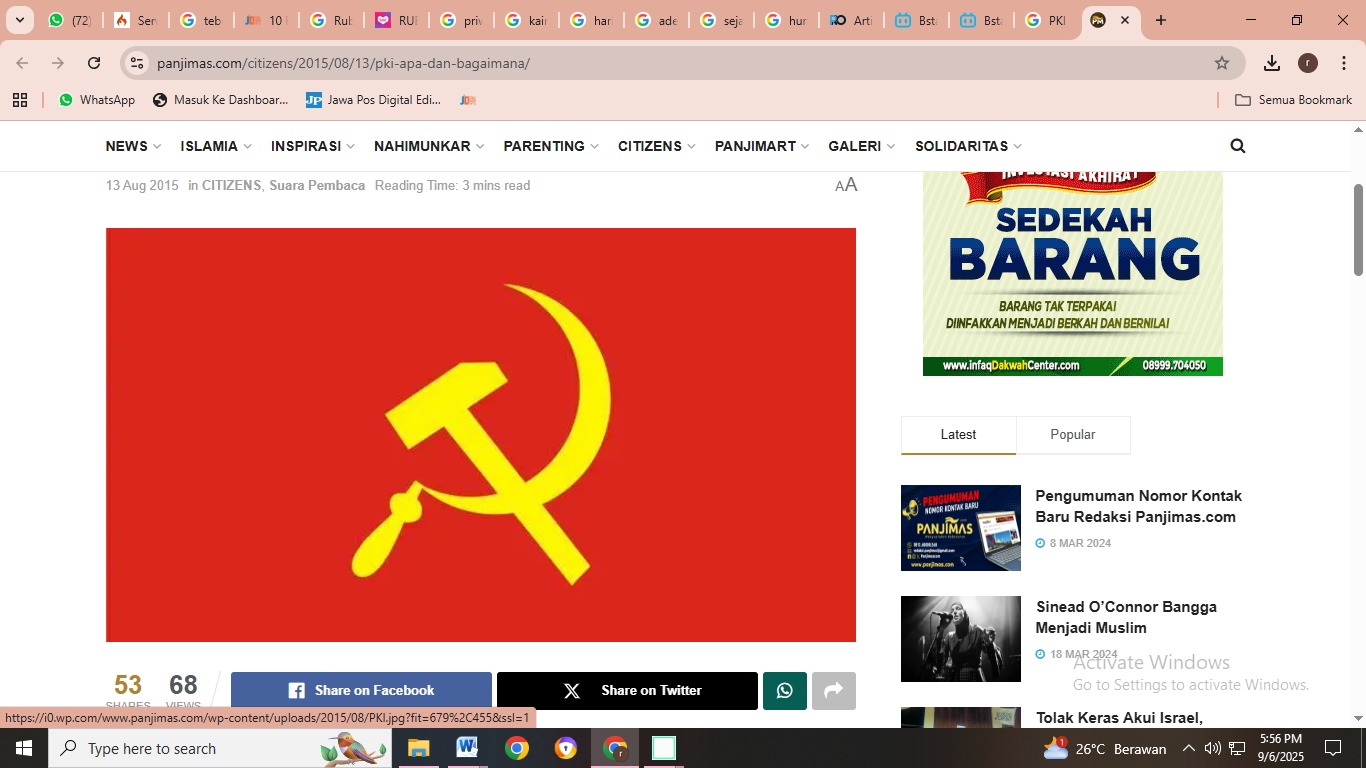Open the Windows Start menu

pyautogui.click(x=24, y=748)
